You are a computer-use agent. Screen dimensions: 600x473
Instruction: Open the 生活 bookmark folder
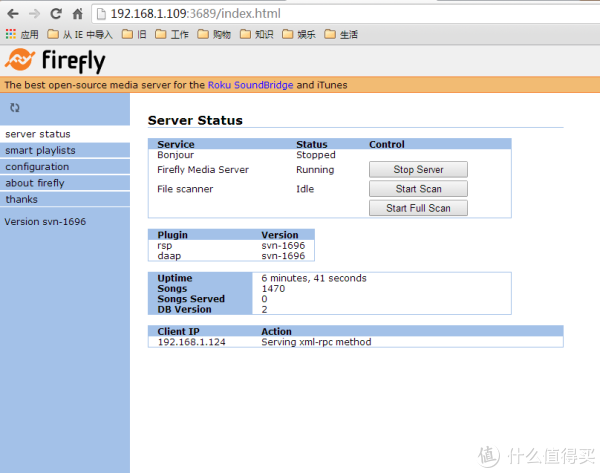[341, 35]
